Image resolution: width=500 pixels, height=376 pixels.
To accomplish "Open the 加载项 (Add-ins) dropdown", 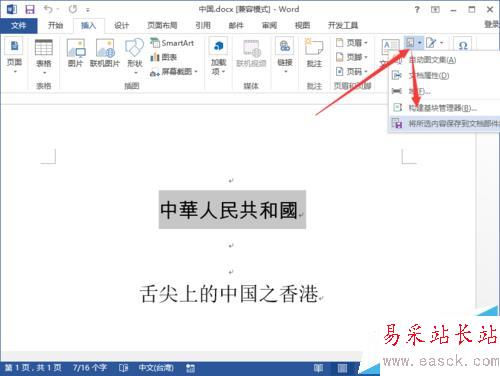I will [218, 56].
